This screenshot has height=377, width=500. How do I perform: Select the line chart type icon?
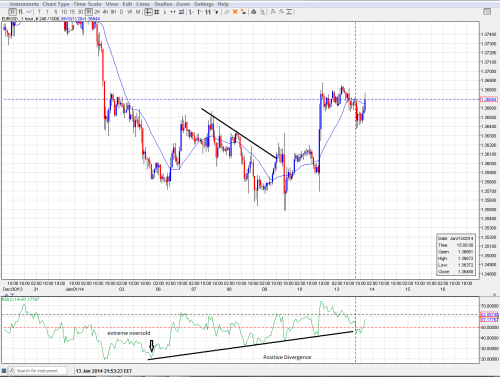[29, 12]
